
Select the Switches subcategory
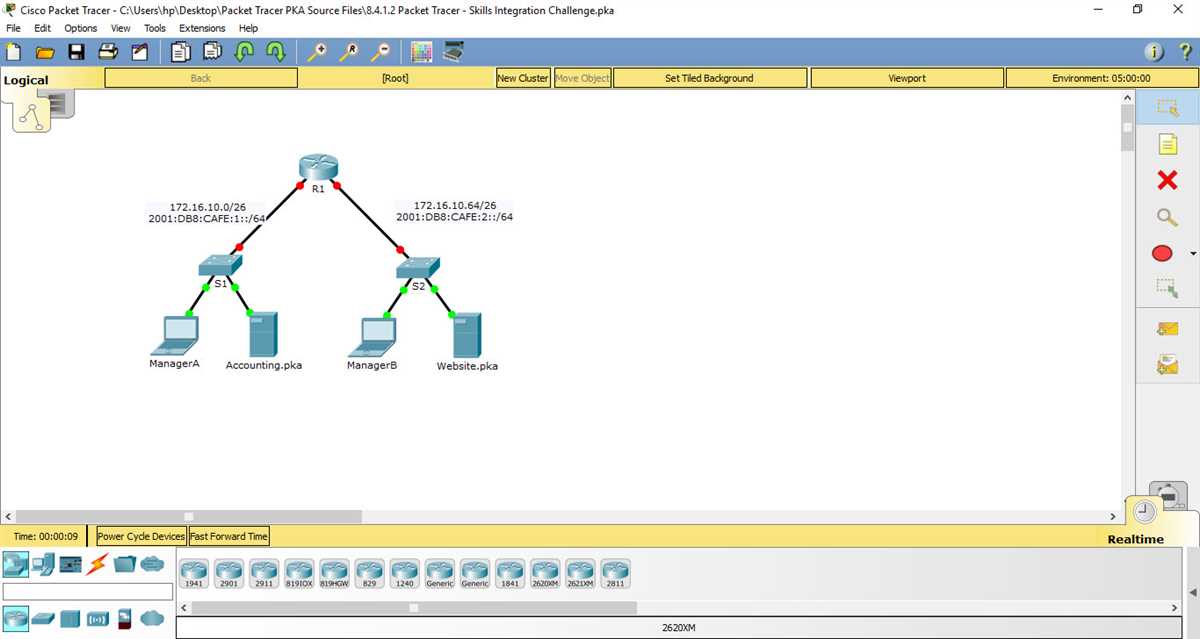[43, 617]
